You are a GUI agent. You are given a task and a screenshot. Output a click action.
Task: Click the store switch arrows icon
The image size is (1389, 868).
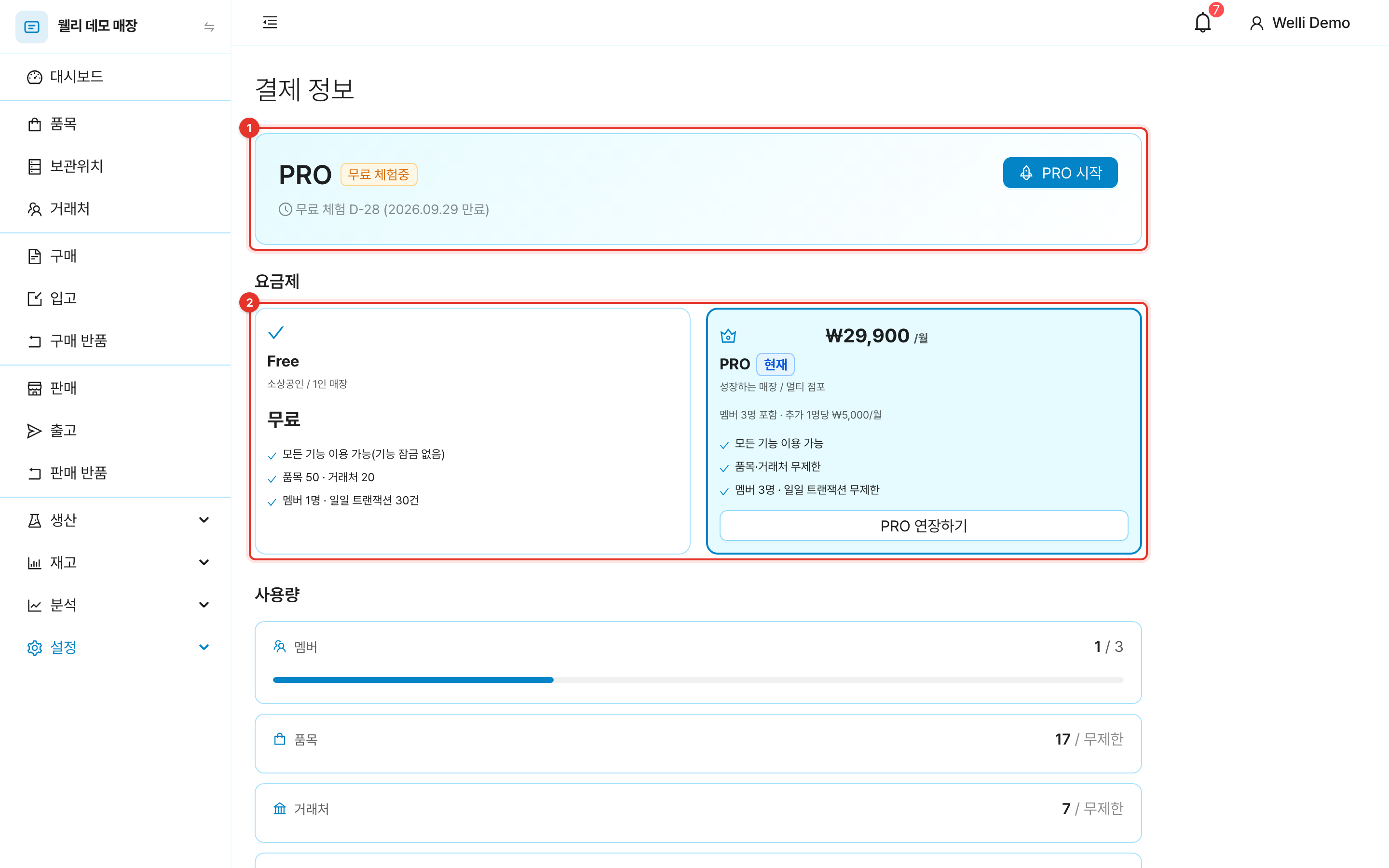point(209,27)
